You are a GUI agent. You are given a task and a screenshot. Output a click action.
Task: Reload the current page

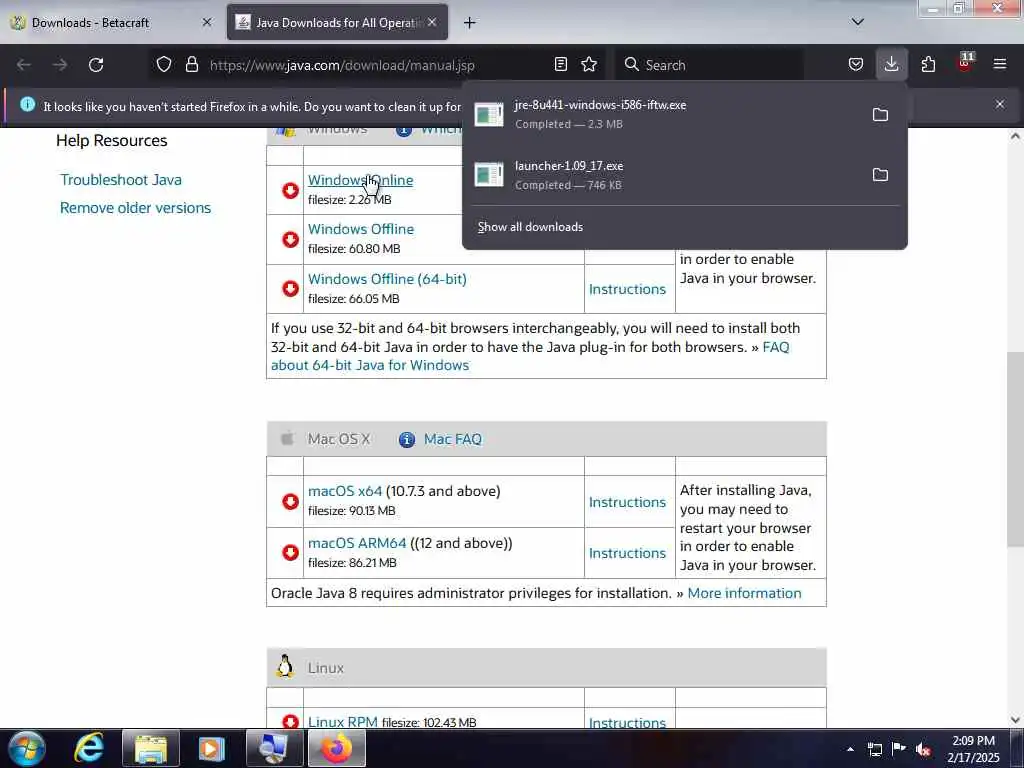(x=96, y=65)
